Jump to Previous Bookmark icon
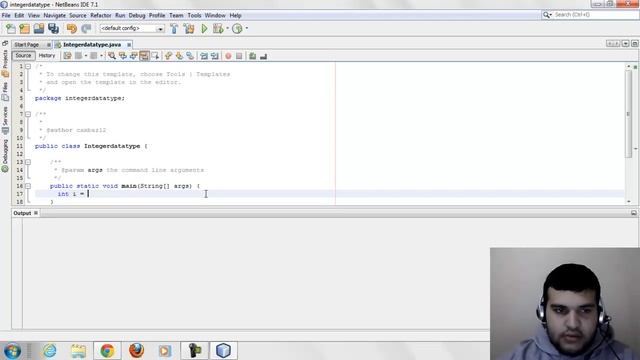This screenshot has width=640, height=360. pos(168,56)
